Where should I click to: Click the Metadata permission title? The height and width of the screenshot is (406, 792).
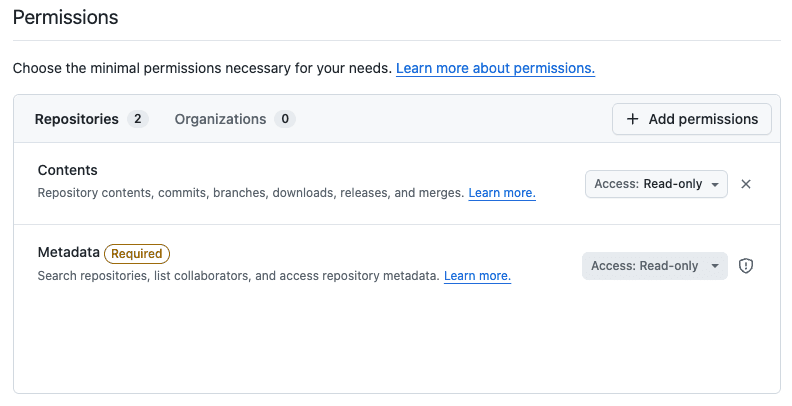coord(69,252)
